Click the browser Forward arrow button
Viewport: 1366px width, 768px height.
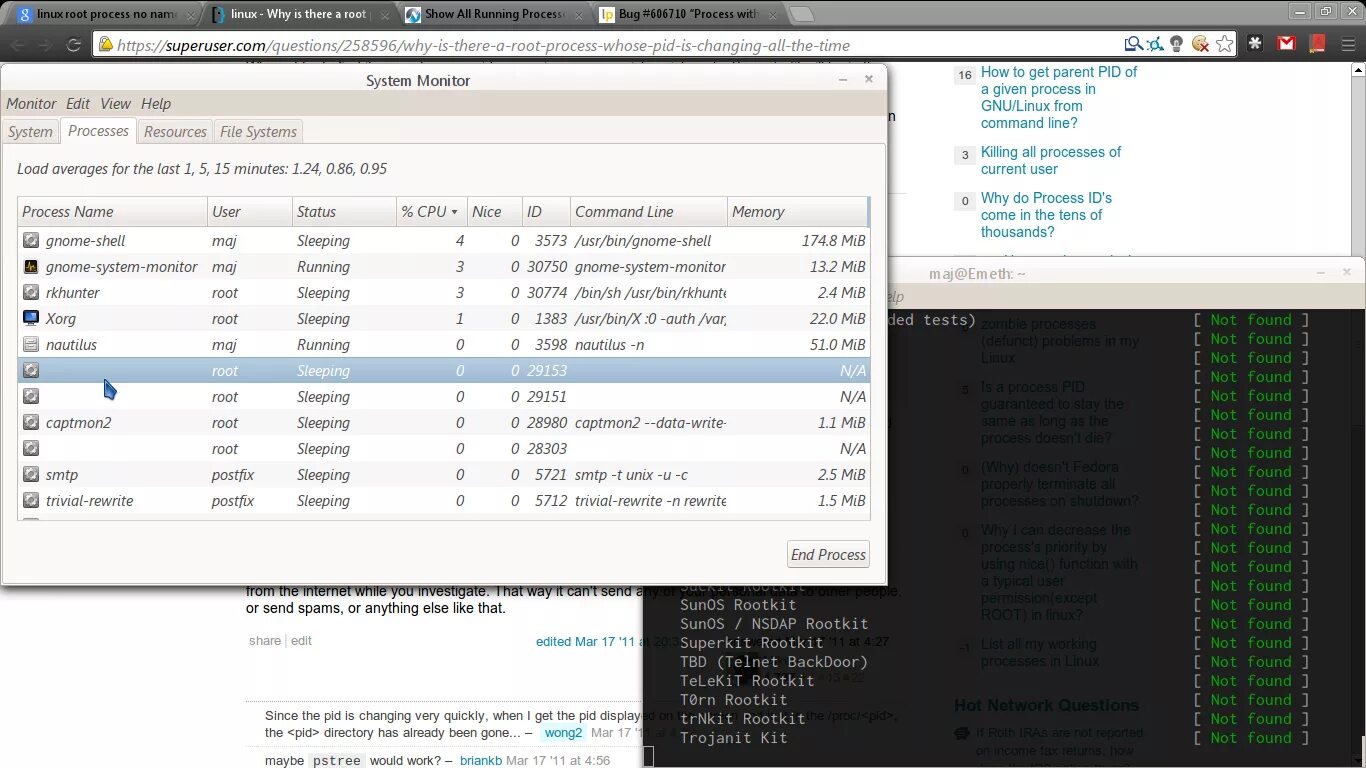pyautogui.click(x=45, y=45)
